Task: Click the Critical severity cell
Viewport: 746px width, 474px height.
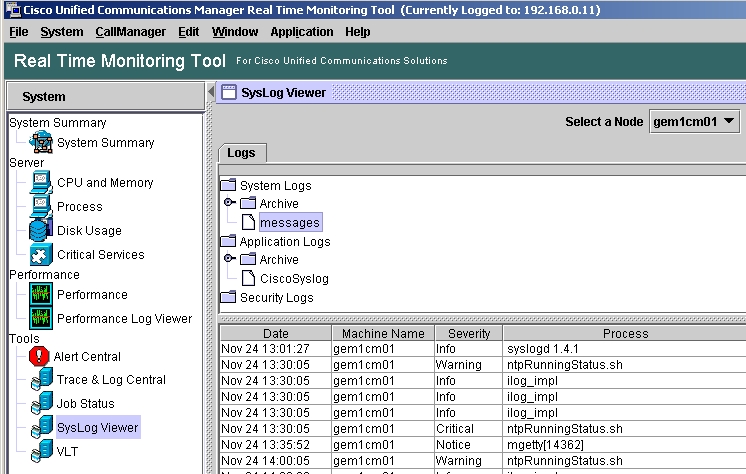Action: coord(469,429)
